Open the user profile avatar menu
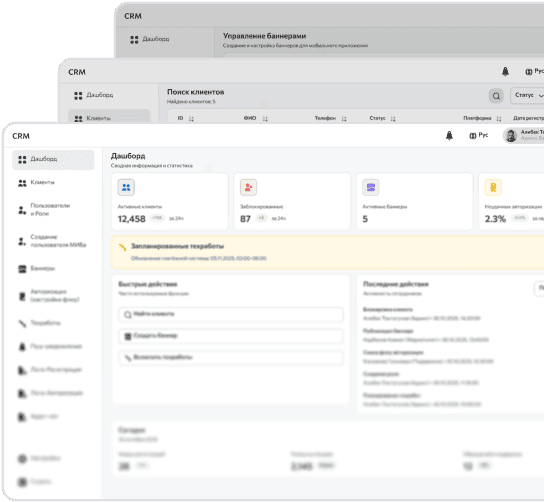Screen dimensions: 544x502 point(523,135)
